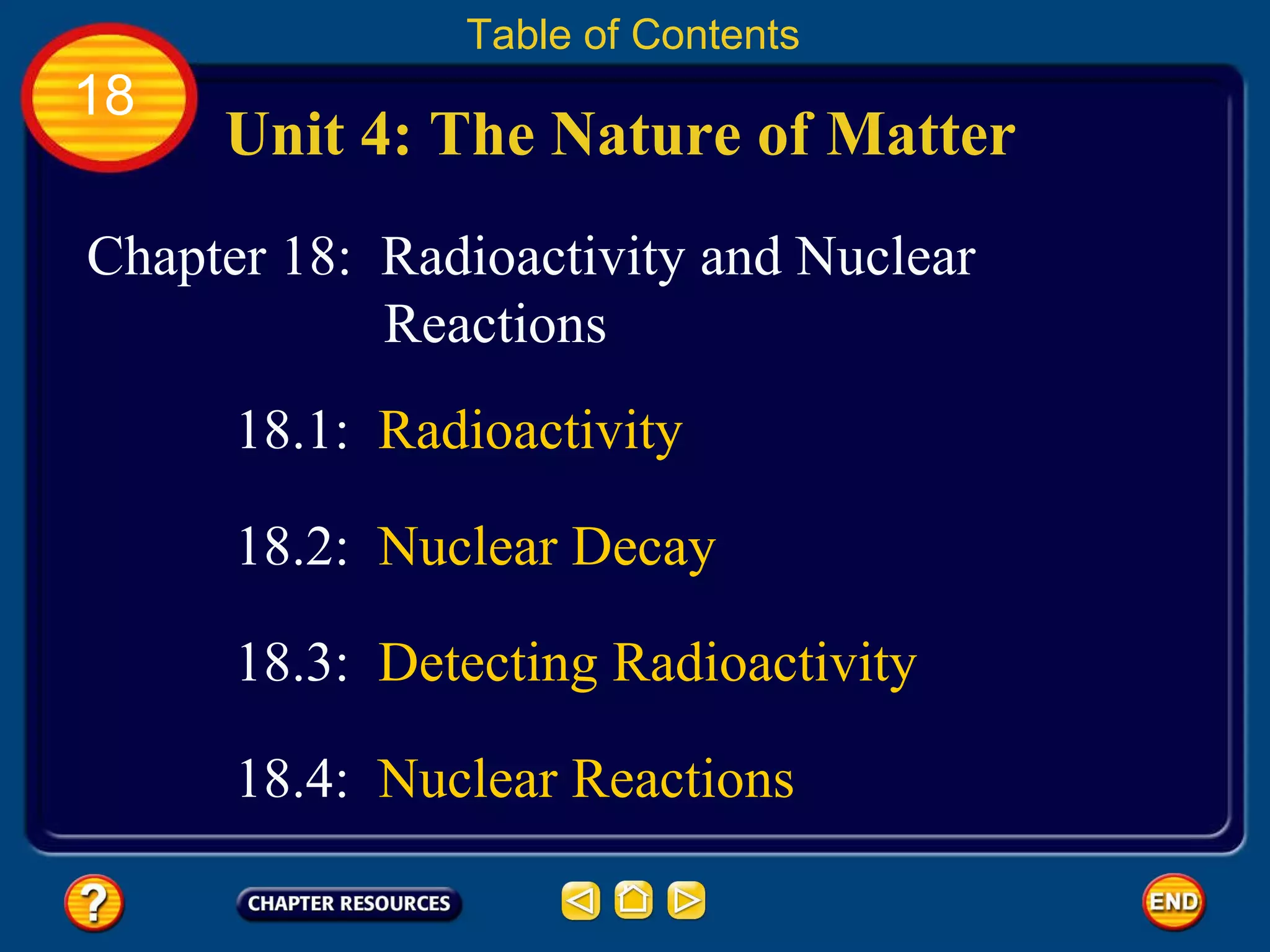
Task: Open section 18.1 Radioactivity link
Action: coord(530,431)
